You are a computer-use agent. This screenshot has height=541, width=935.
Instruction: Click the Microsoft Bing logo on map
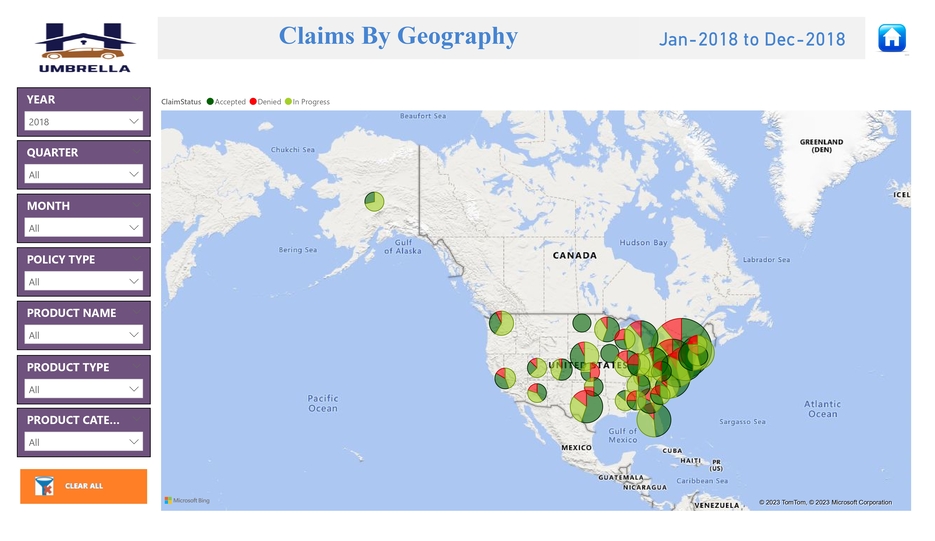187,500
